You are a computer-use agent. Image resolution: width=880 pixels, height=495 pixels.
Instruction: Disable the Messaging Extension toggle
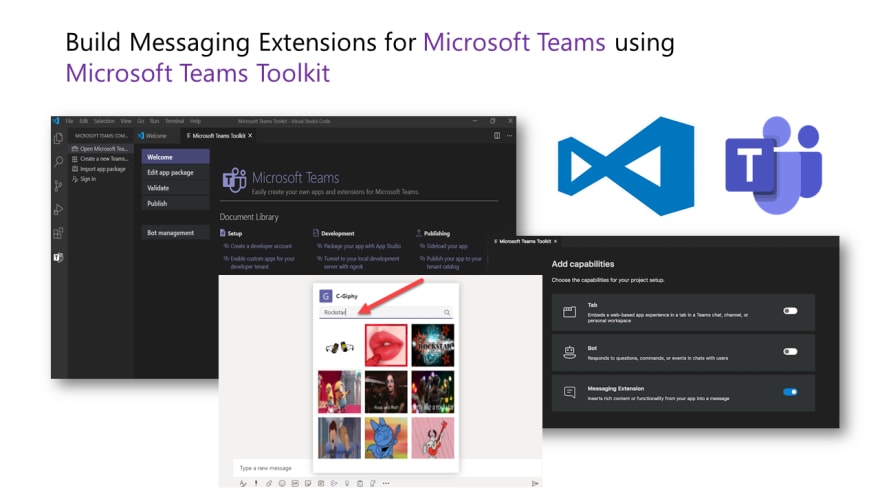(x=790, y=392)
